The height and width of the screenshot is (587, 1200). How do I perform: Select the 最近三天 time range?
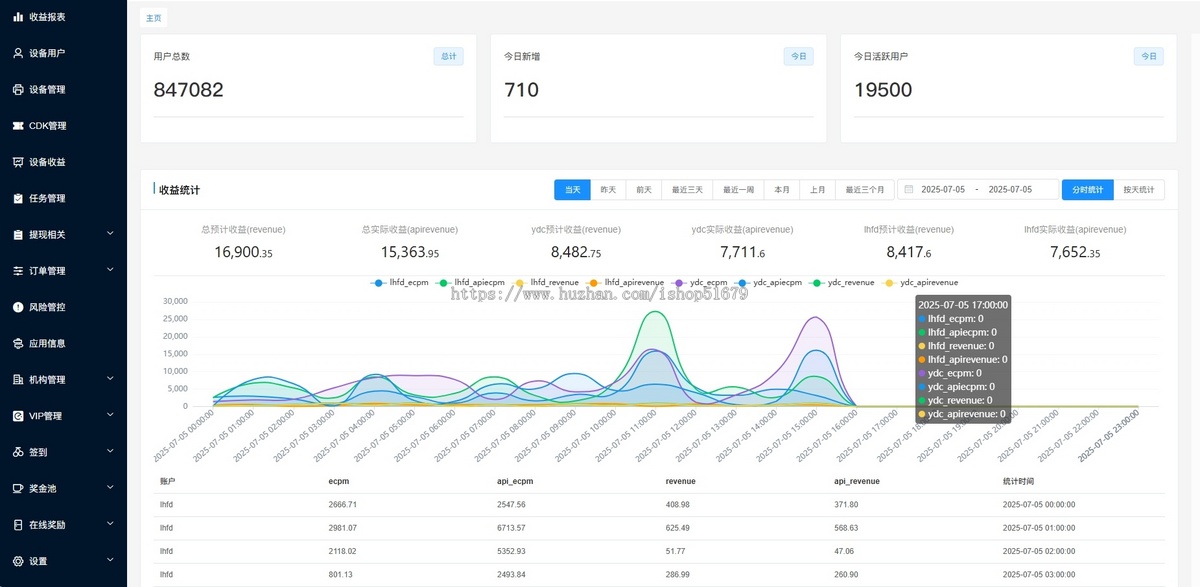pos(687,189)
